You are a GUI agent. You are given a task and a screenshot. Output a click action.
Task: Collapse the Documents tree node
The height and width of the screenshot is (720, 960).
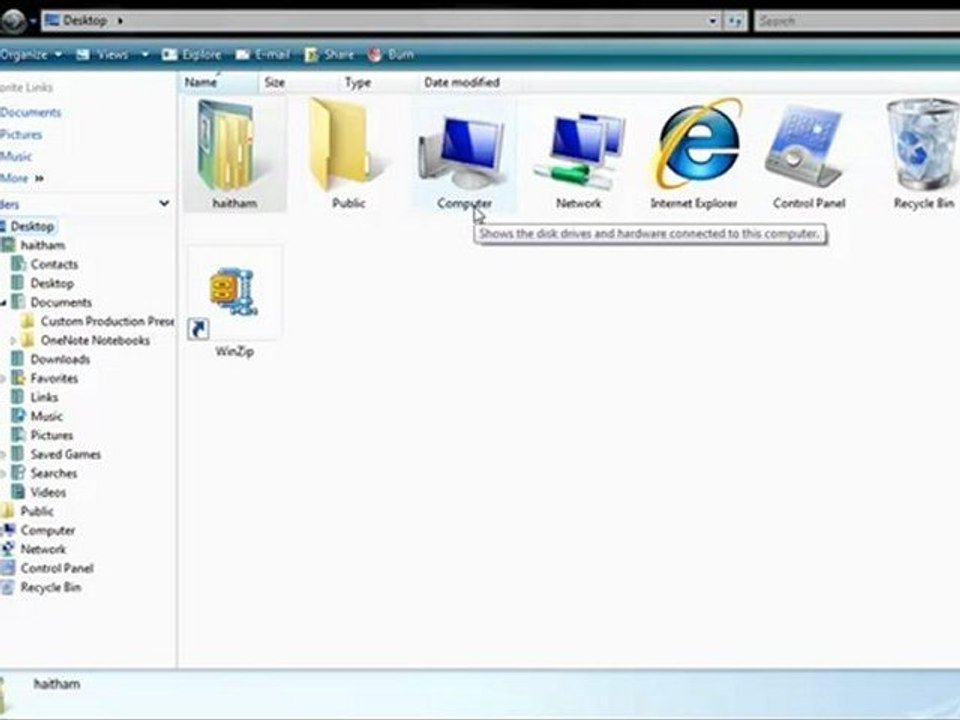4,302
